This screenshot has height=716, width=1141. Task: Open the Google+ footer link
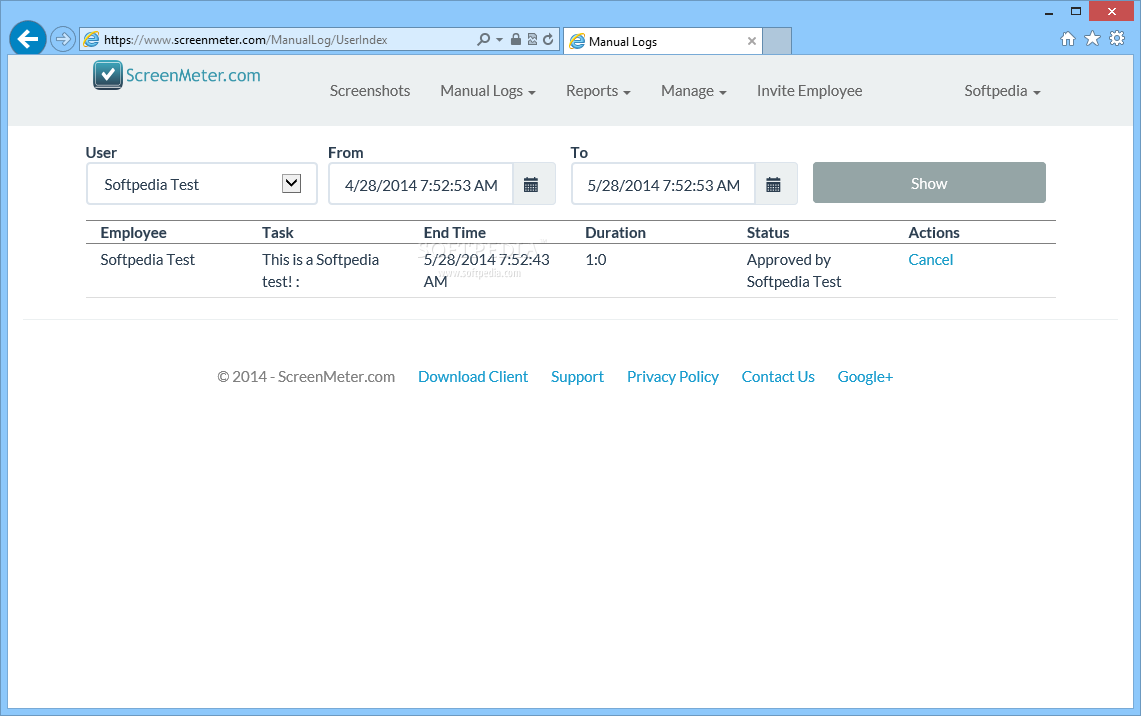(x=864, y=377)
